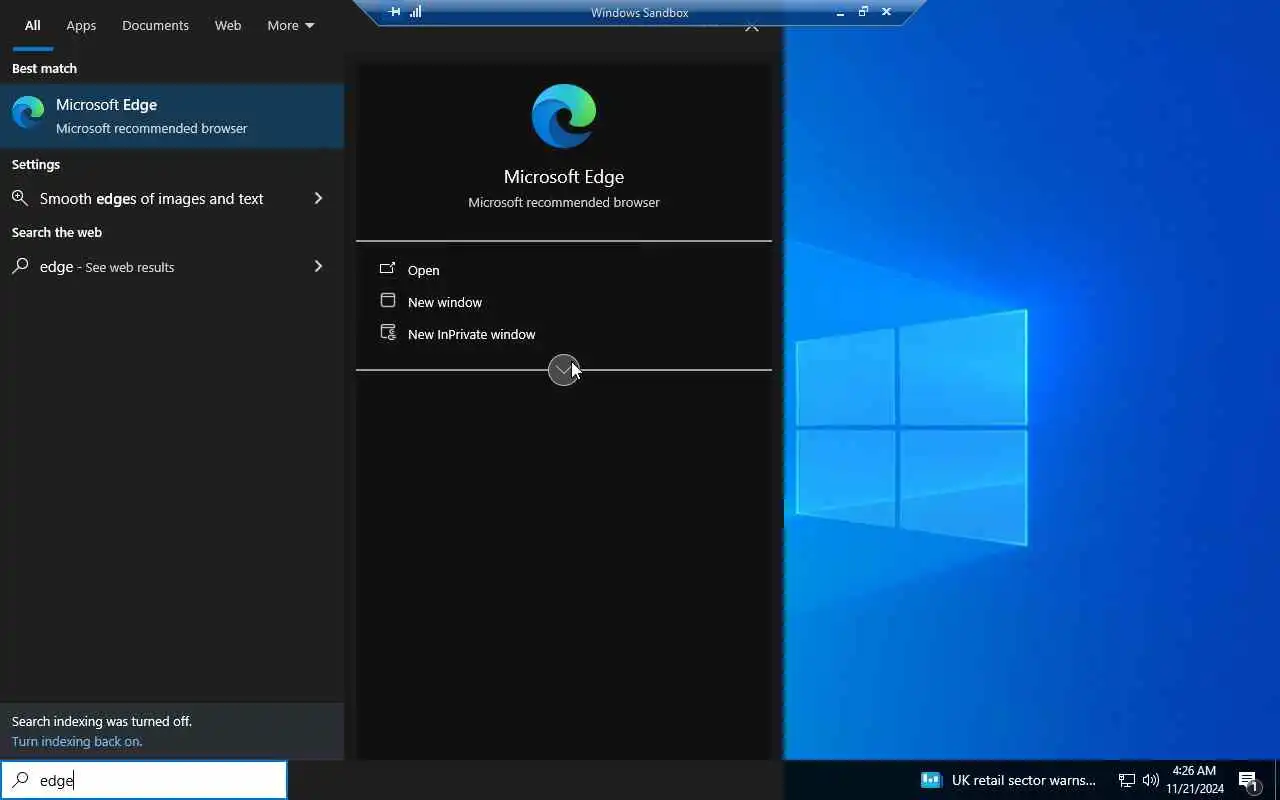Switch to the Apps tab

click(x=81, y=25)
